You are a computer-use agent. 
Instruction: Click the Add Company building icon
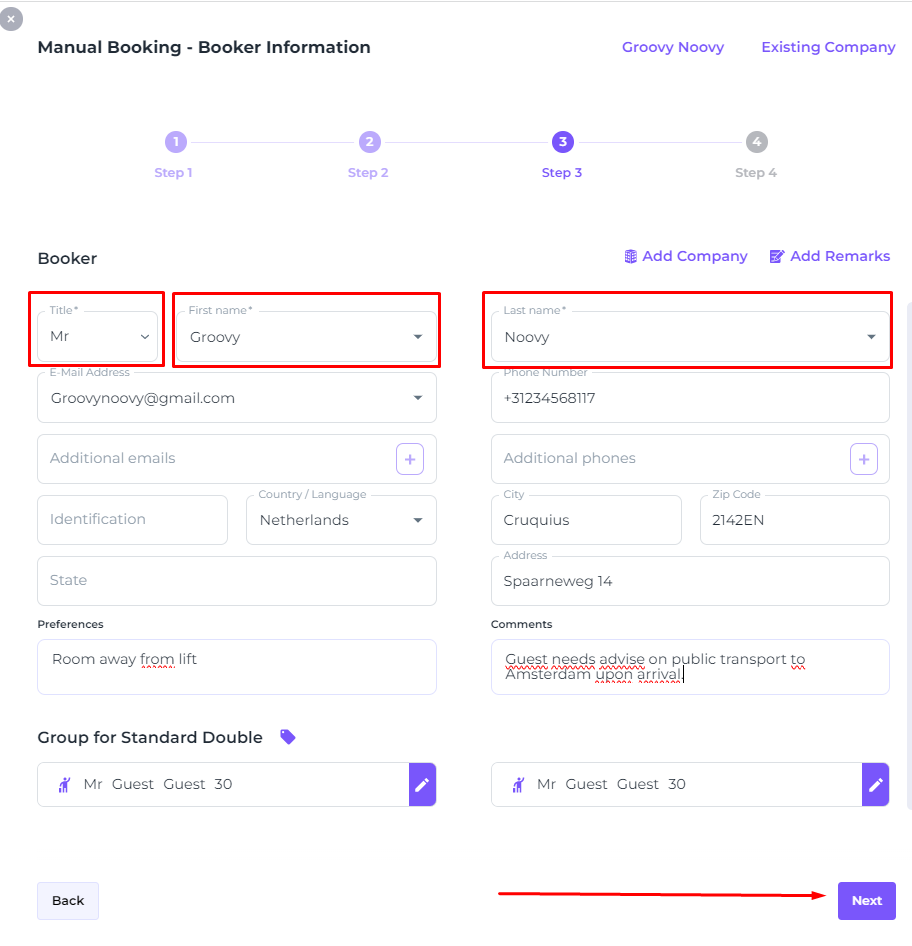pyautogui.click(x=630, y=256)
